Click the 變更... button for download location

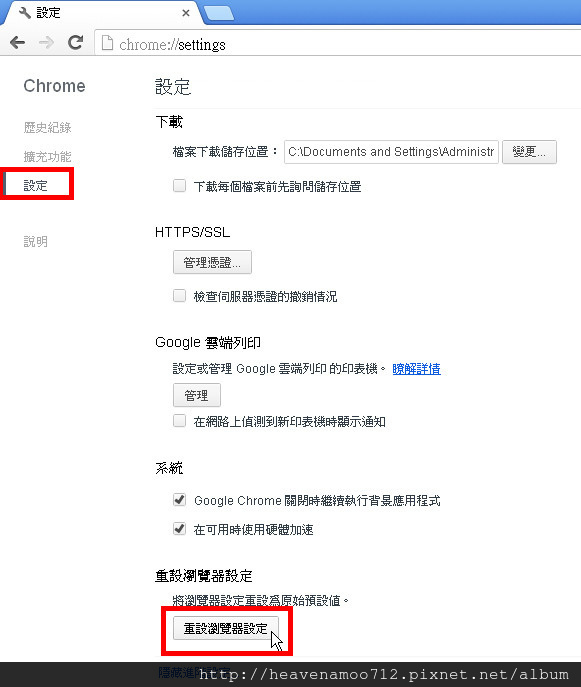click(x=529, y=152)
